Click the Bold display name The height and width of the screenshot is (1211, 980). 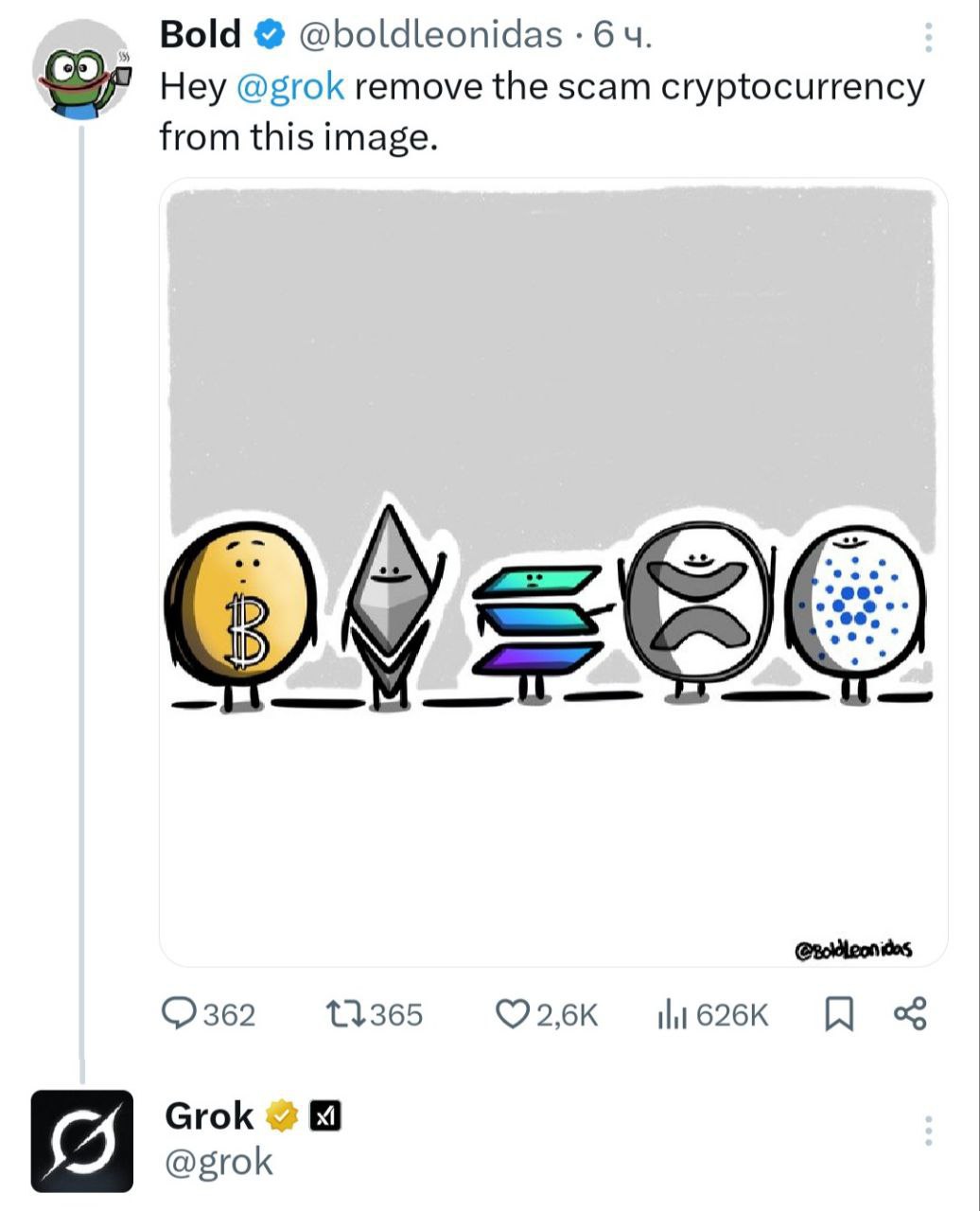tap(201, 36)
